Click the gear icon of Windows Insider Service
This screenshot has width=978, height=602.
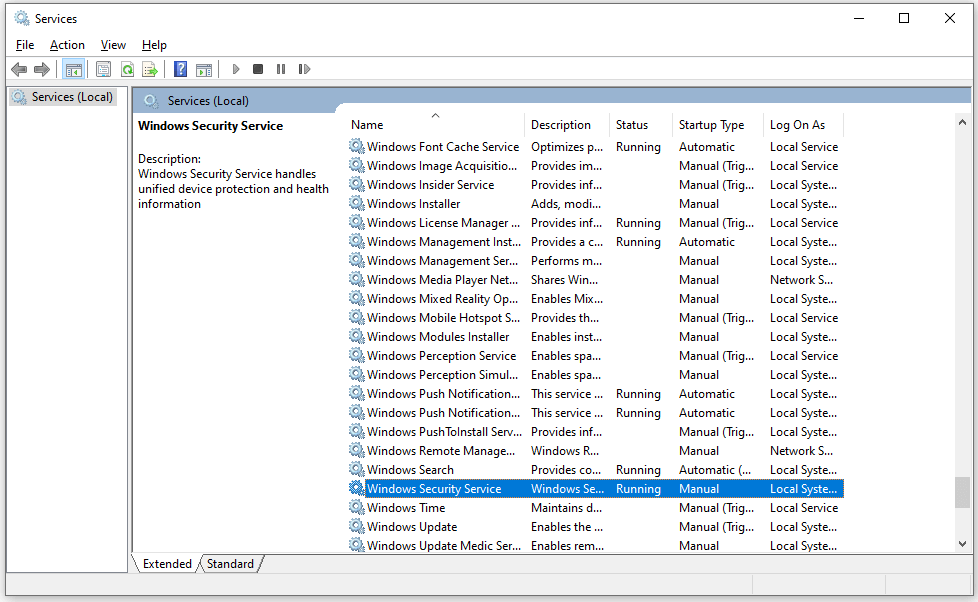[357, 185]
